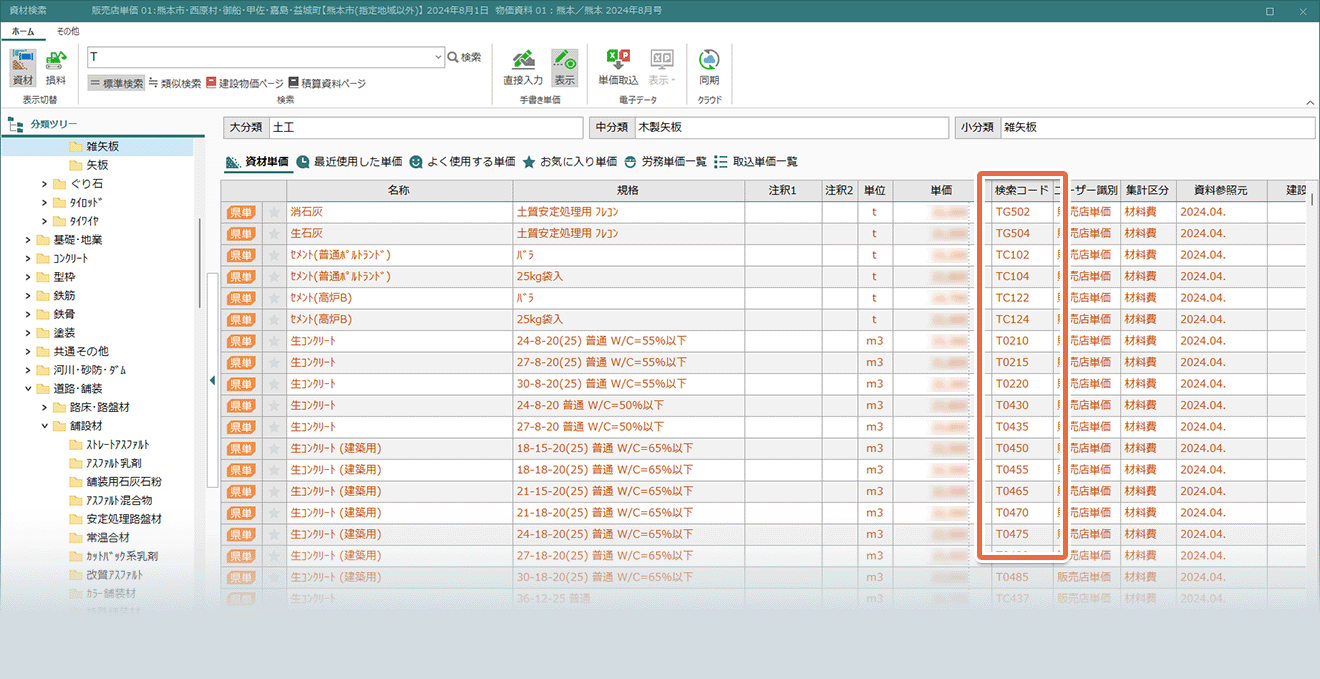Toggle star for ｾﾒﾝﾄ(高炉B) 25kg袋入 row
The width and height of the screenshot is (1320, 679).
(x=274, y=320)
